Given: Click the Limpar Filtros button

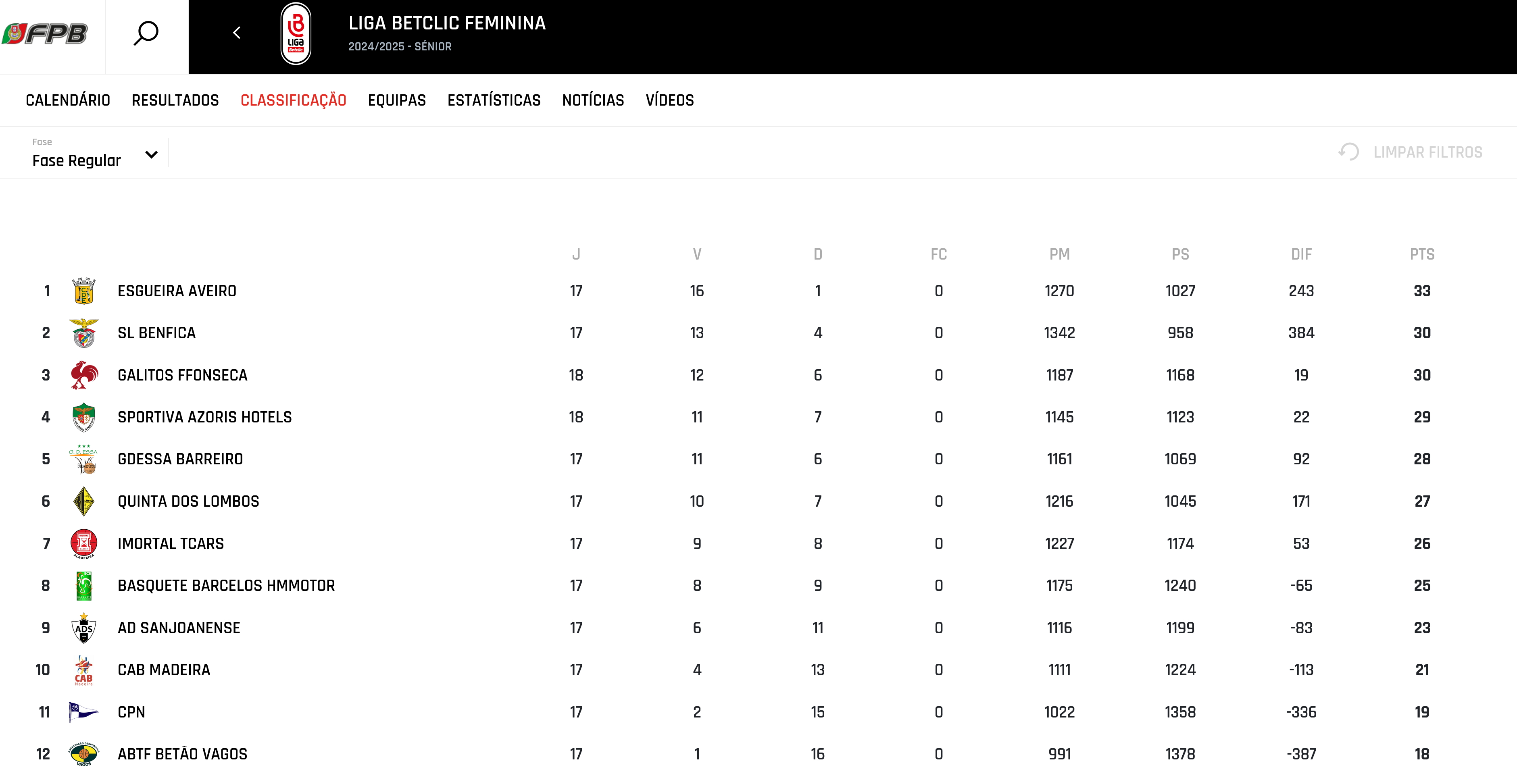Looking at the screenshot, I should coord(1411,152).
